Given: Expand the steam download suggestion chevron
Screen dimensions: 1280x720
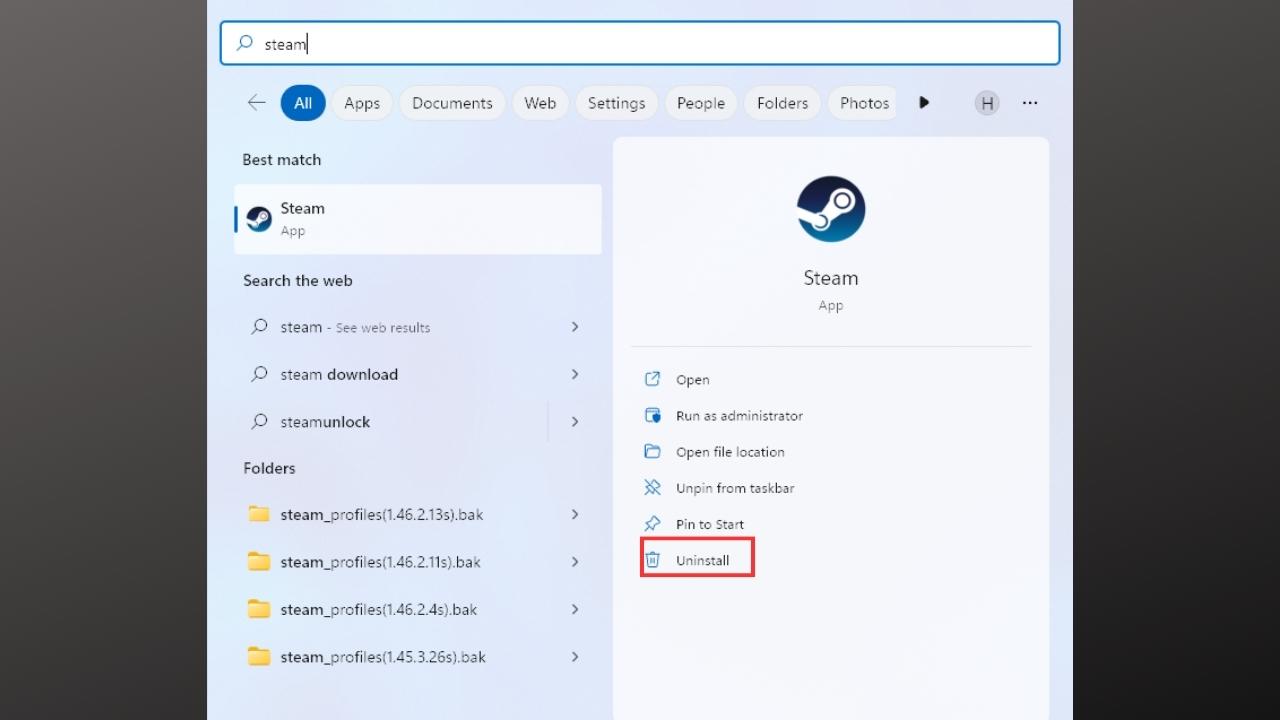Looking at the screenshot, I should 575,374.
